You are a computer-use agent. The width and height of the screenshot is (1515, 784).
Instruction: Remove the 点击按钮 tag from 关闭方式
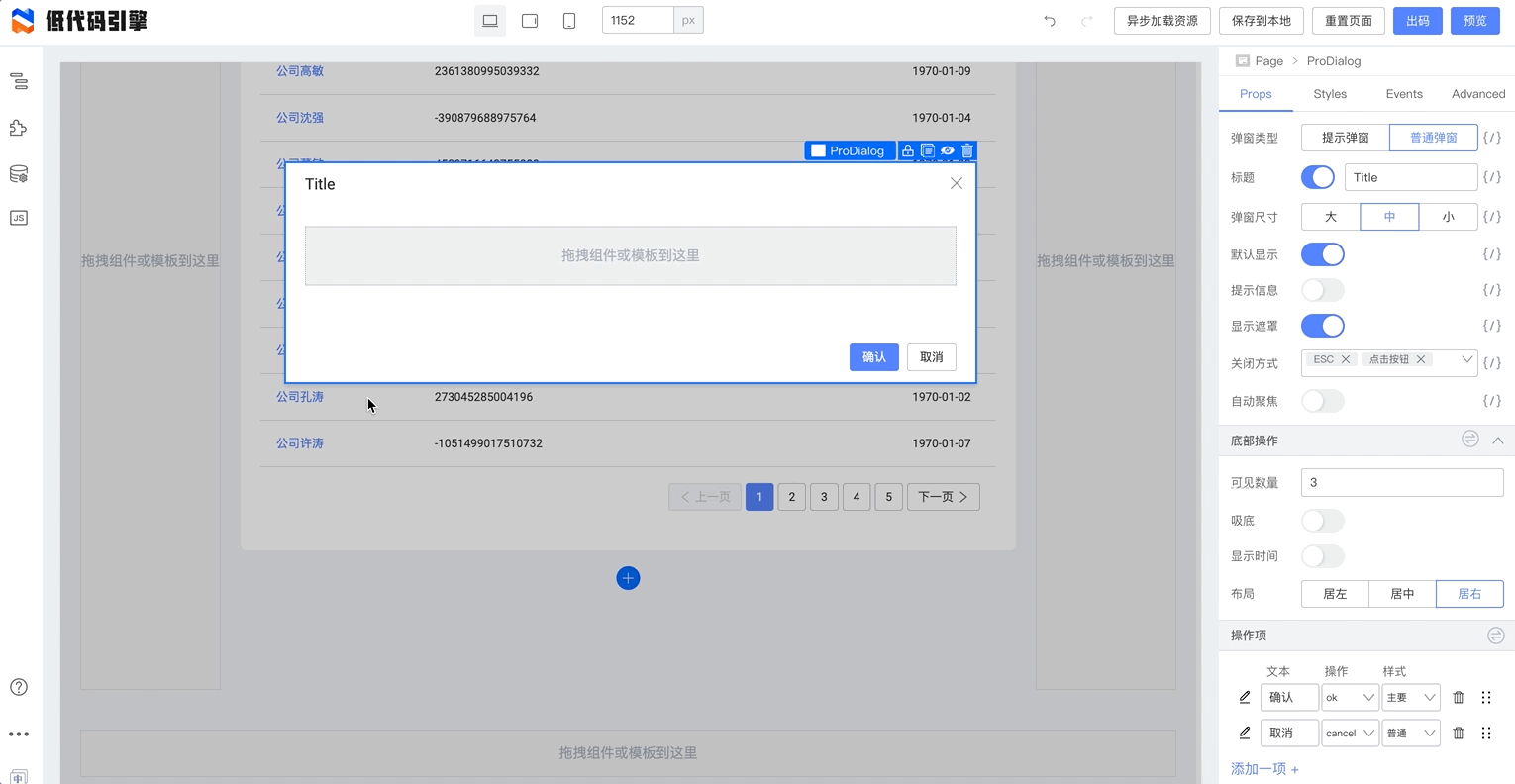click(x=1421, y=359)
